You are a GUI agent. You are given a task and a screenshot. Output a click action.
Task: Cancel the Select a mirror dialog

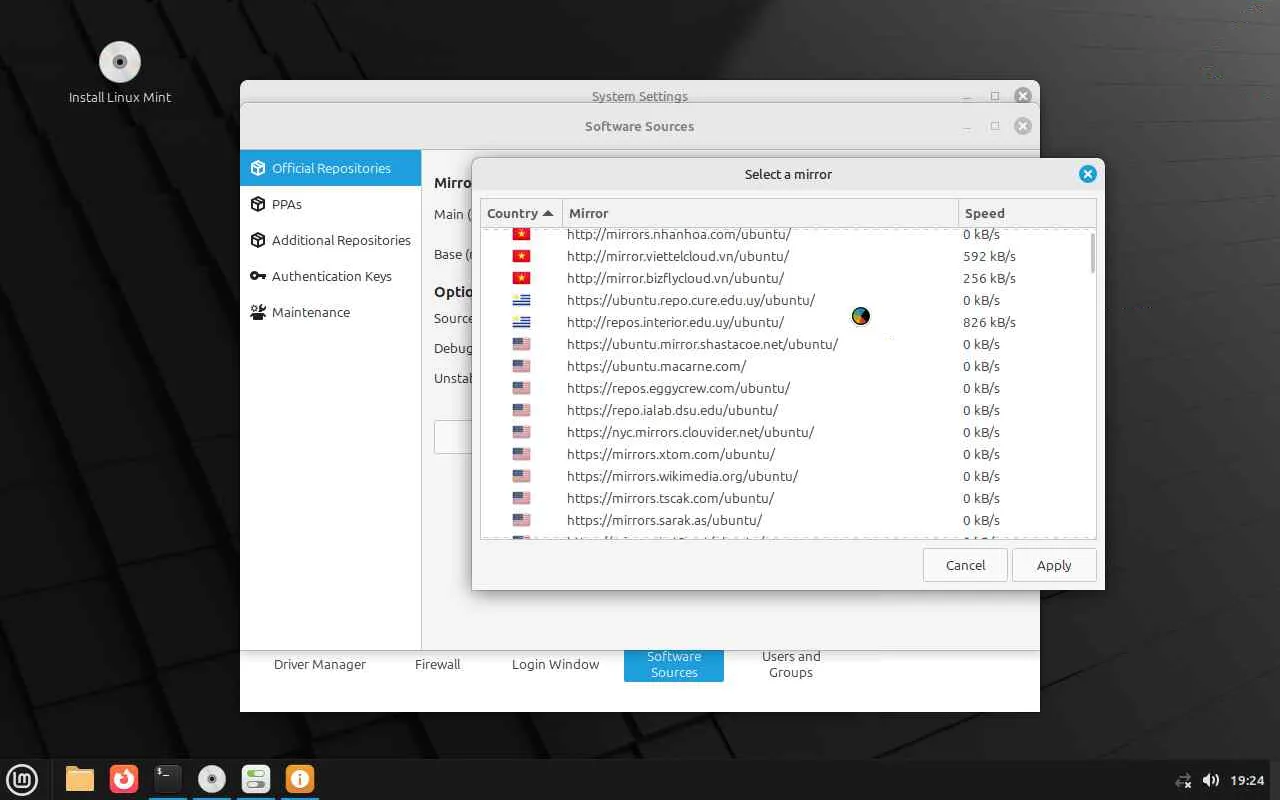[x=966, y=565]
